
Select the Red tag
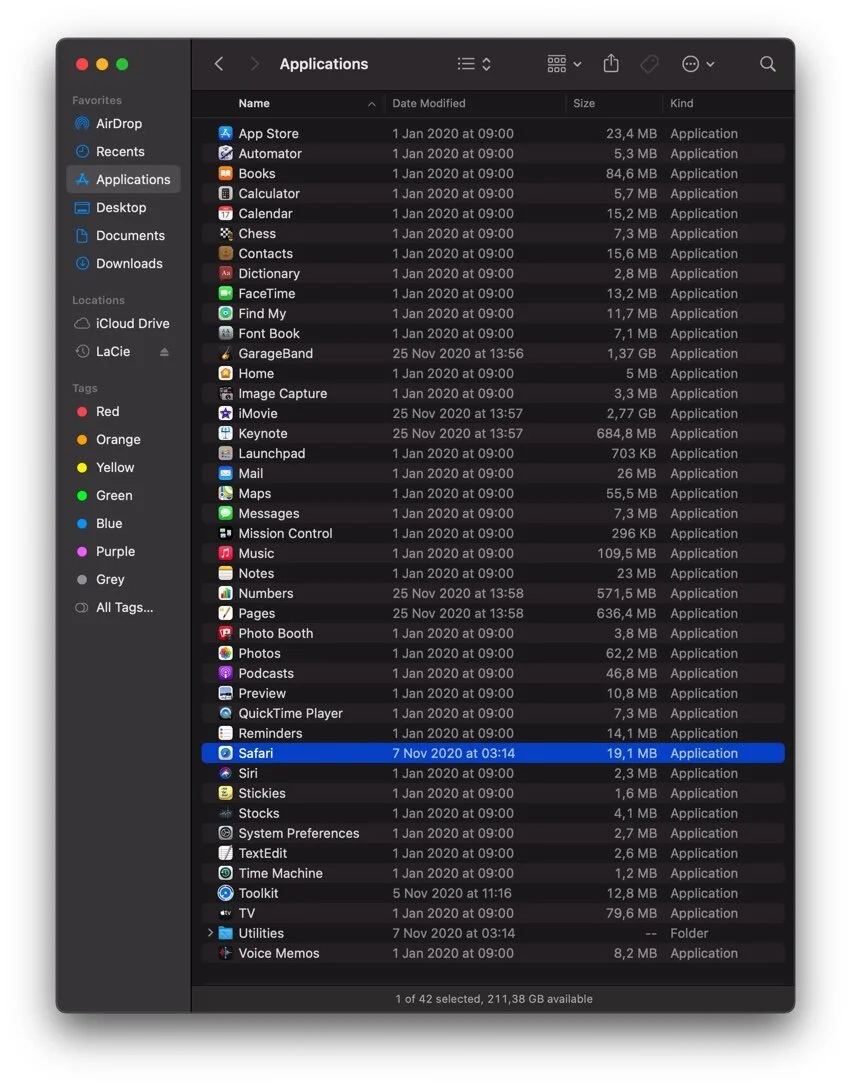point(123,412)
